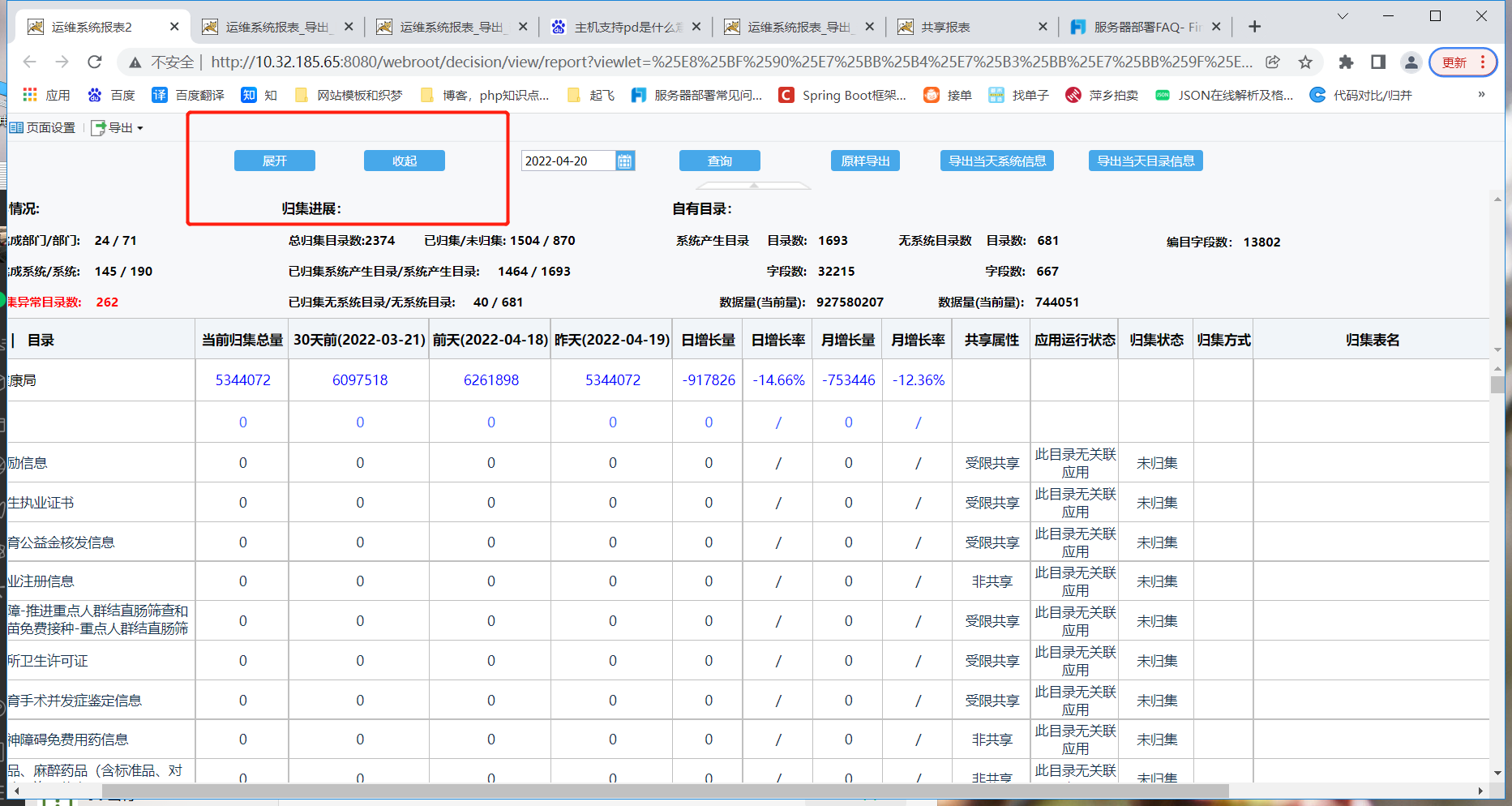Click daily growth value -917826

click(x=709, y=379)
